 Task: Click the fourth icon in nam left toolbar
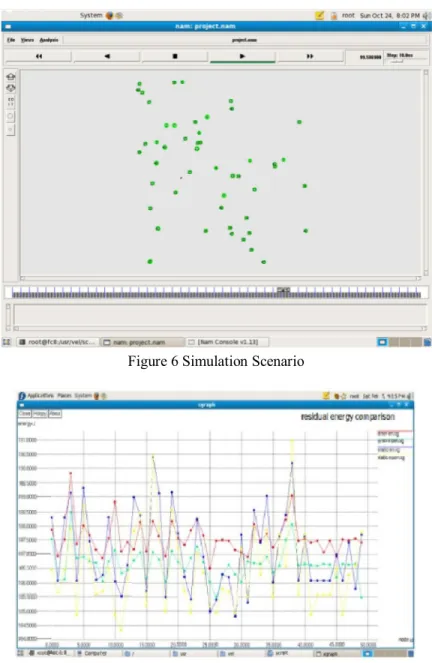tap(11, 116)
